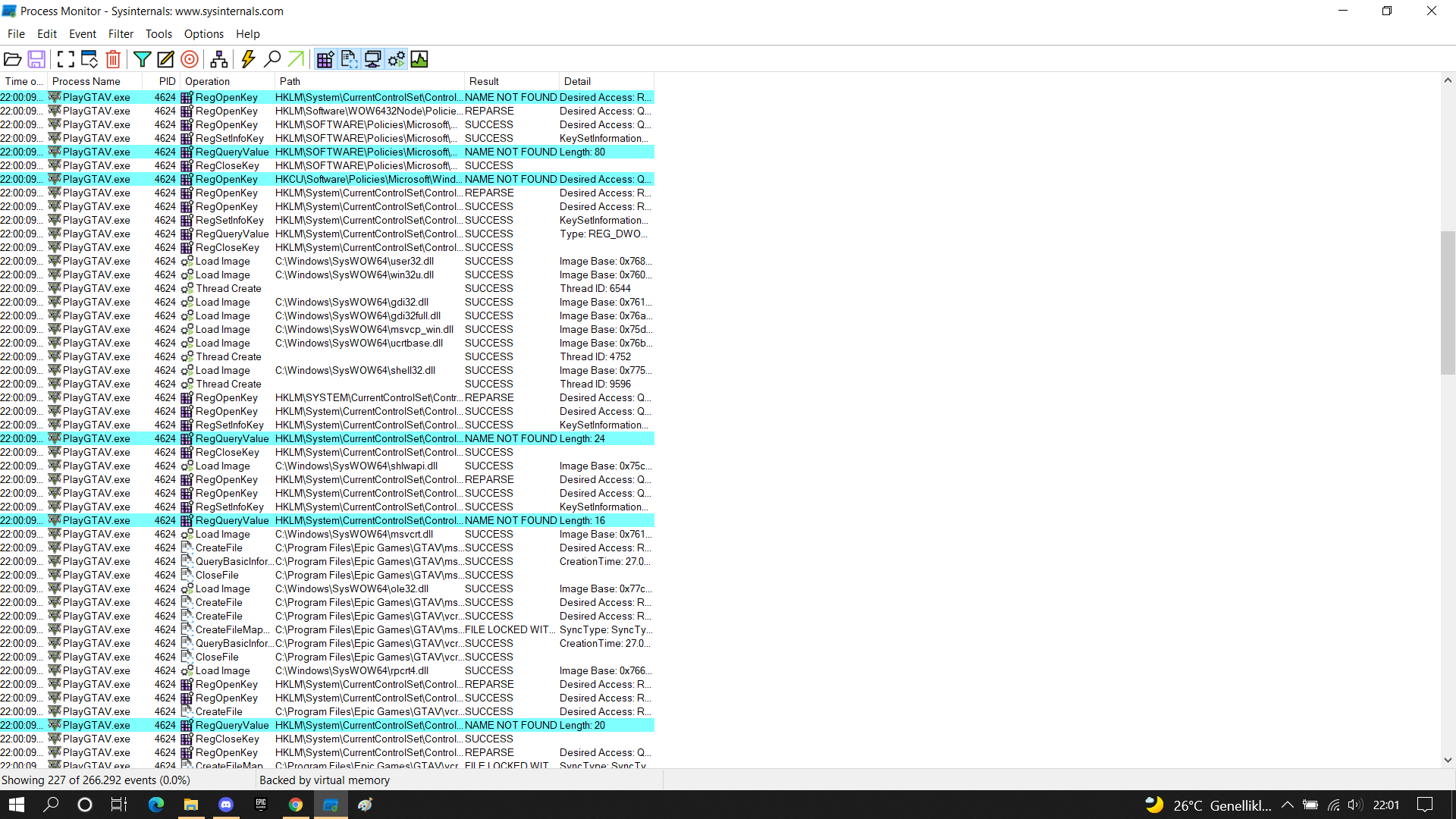The height and width of the screenshot is (819, 1456).
Task: Clear events with the trash icon
Action: (113, 59)
